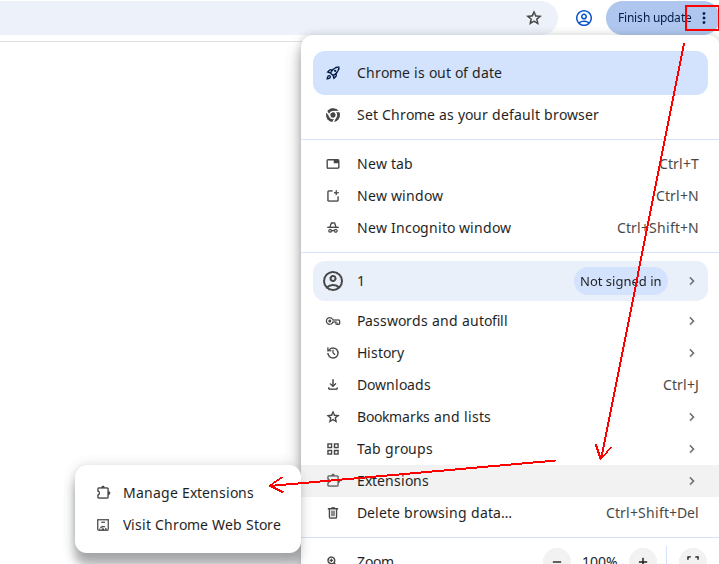Image resolution: width=719 pixels, height=564 pixels.
Task: Open the profile avatar icon in toolbar
Action: pyautogui.click(x=584, y=18)
